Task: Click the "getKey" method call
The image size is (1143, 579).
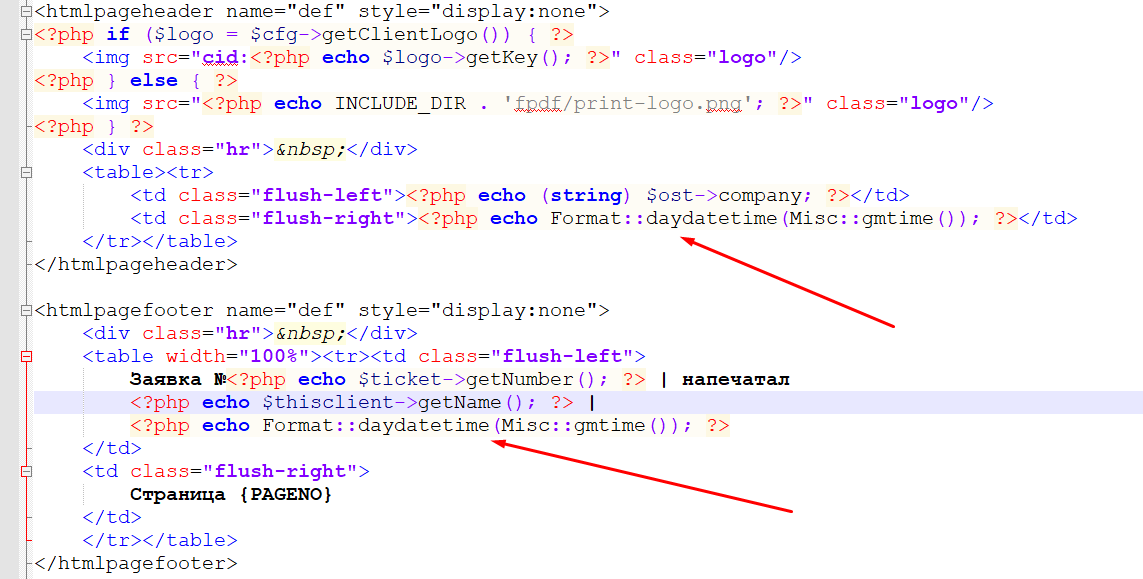Action: 502,58
